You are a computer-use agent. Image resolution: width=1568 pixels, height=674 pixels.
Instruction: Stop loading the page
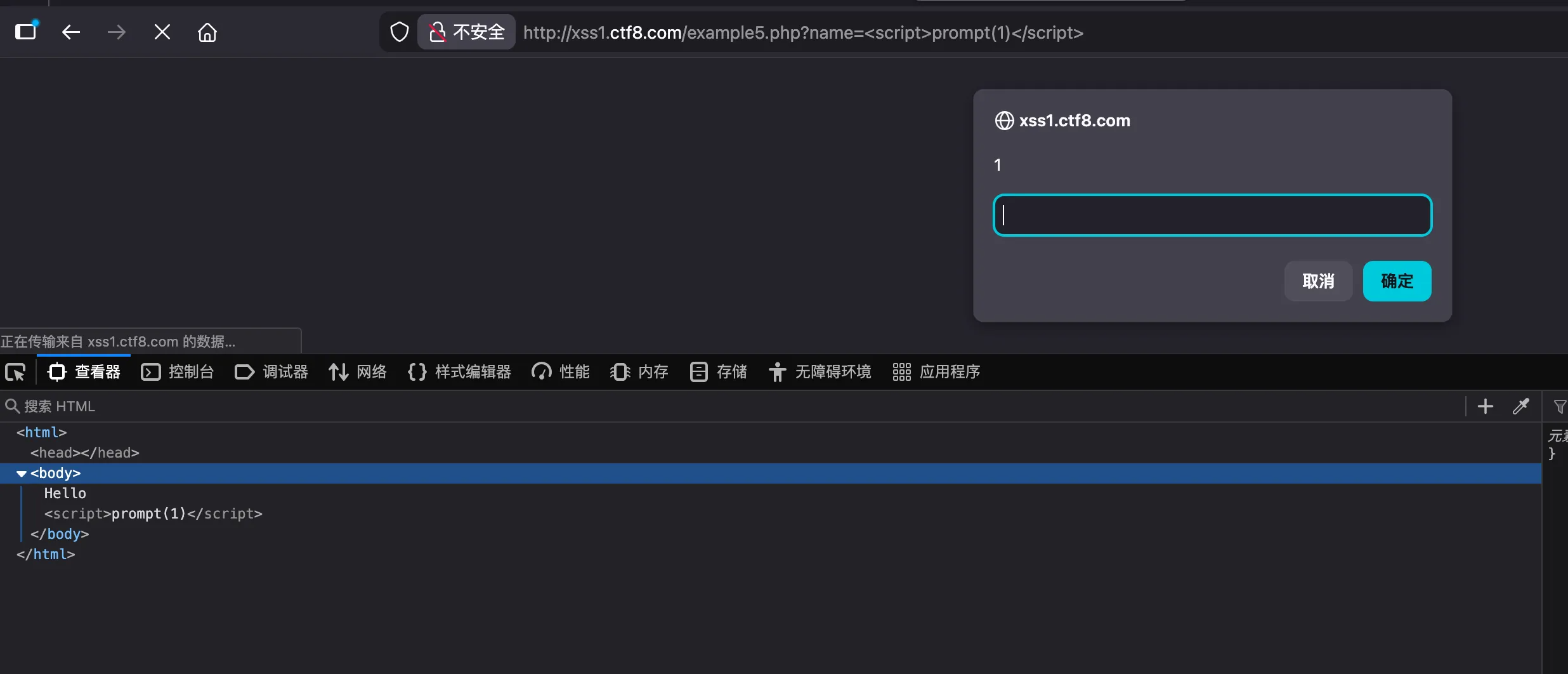coord(162,32)
